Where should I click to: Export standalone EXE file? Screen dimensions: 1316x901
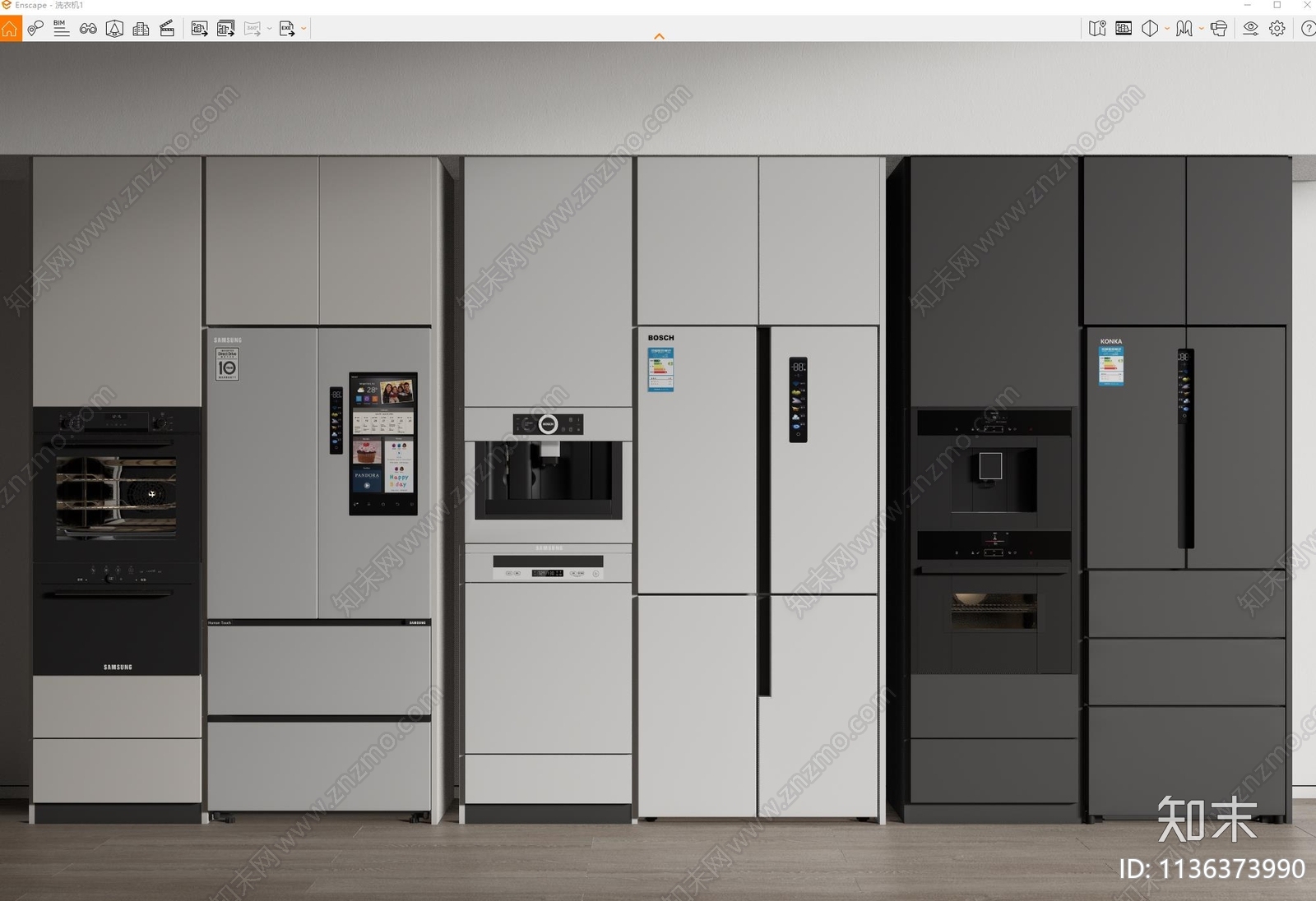[x=287, y=29]
